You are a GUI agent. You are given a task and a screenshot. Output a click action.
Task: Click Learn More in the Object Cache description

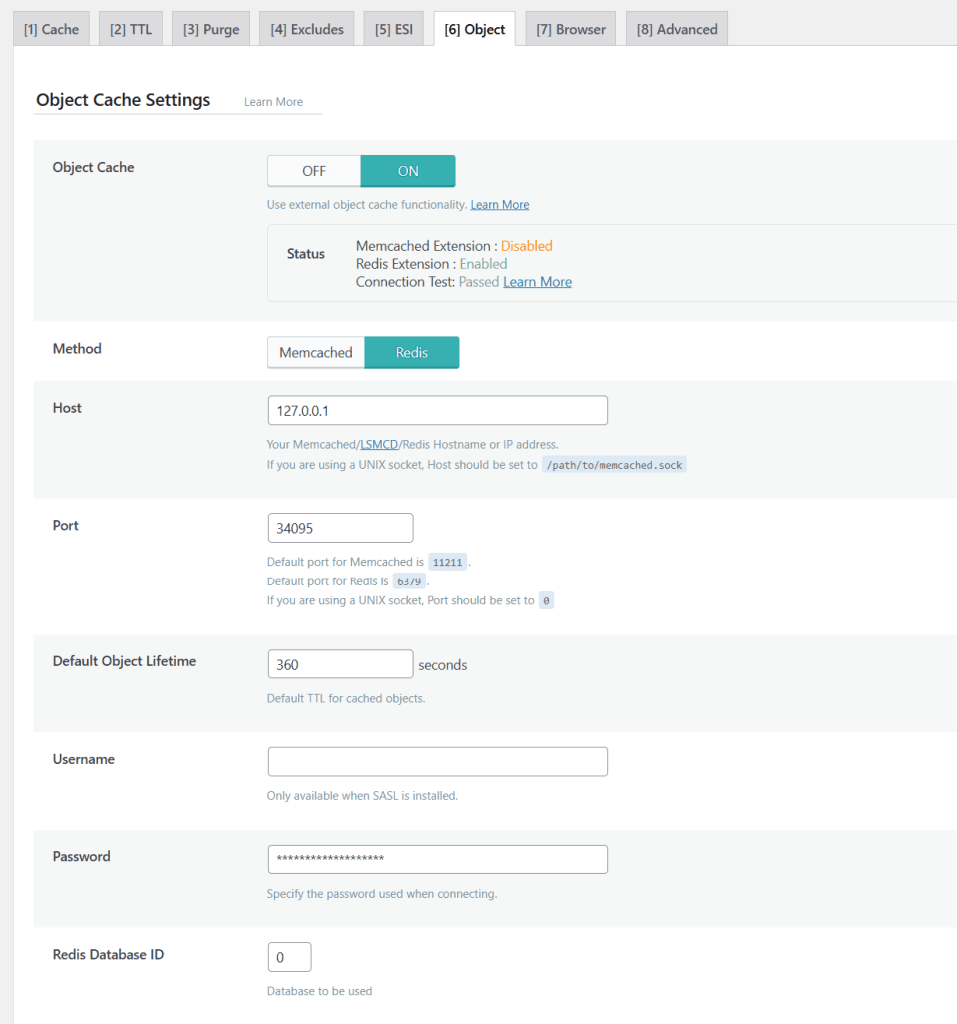click(499, 204)
